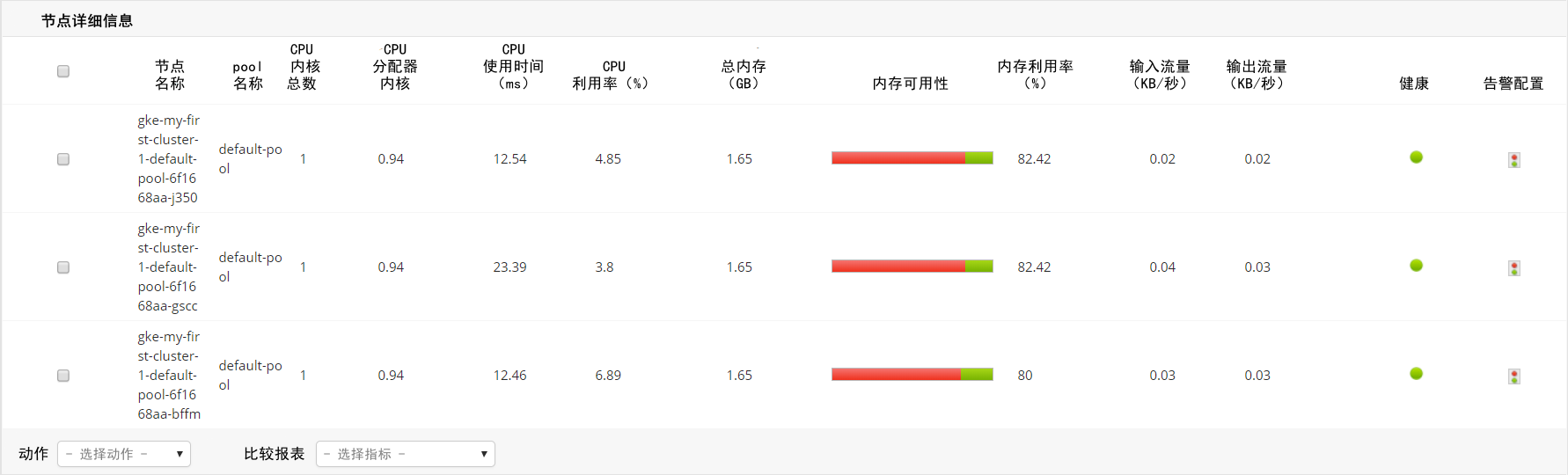Open the 选择动作 action dropdown
The height and width of the screenshot is (475, 1568).
click(x=124, y=454)
